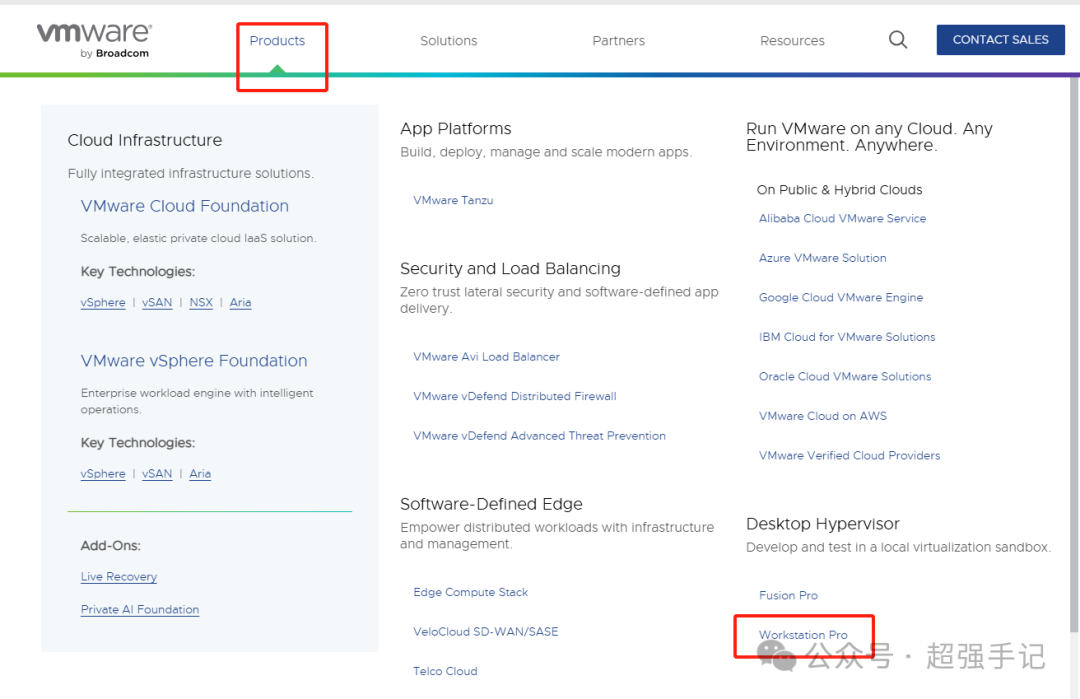This screenshot has width=1080, height=699.
Task: Open the Live Recovery add-on
Action: [x=118, y=576]
